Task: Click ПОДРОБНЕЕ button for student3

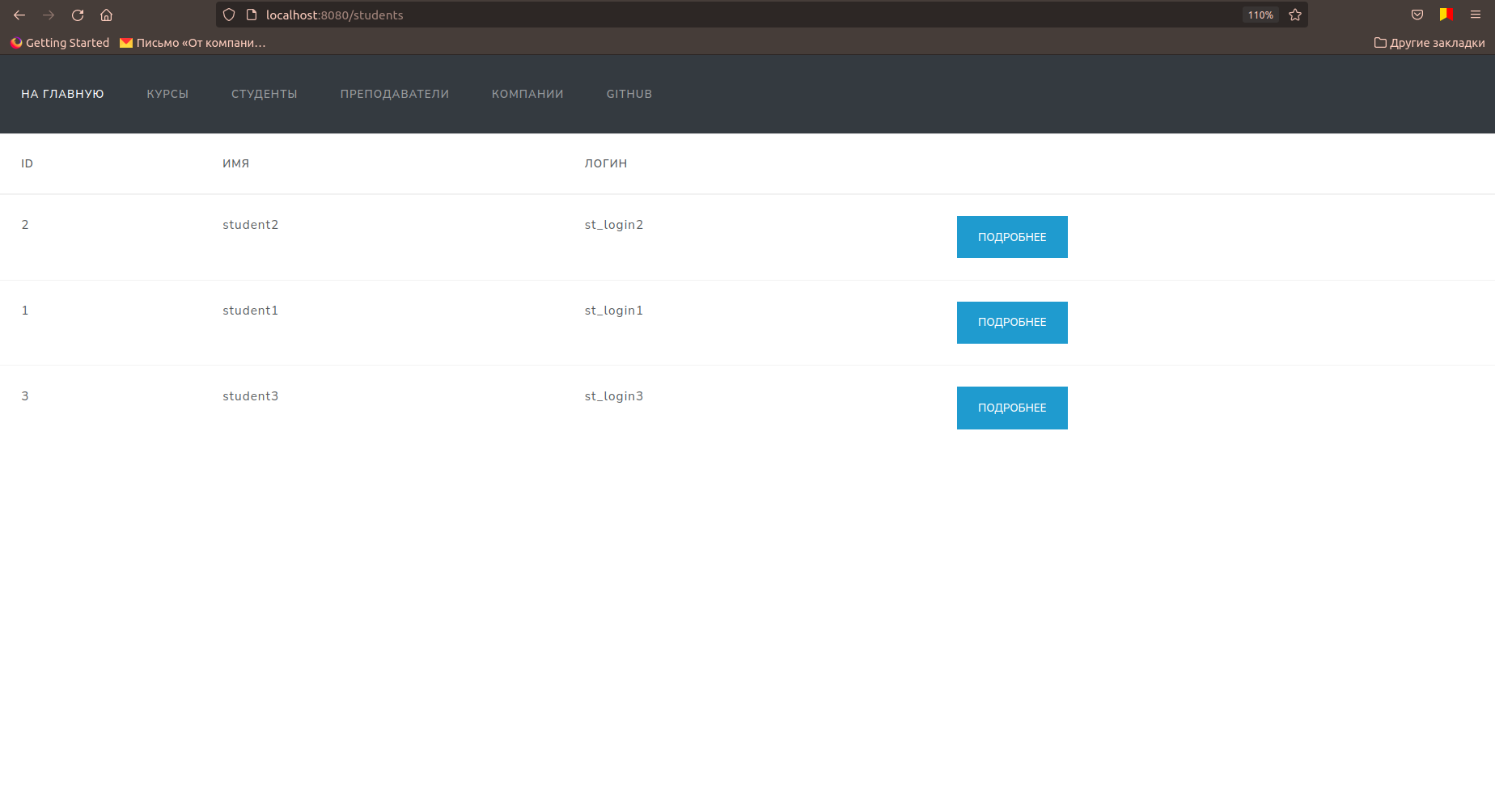Action: click(x=1012, y=408)
